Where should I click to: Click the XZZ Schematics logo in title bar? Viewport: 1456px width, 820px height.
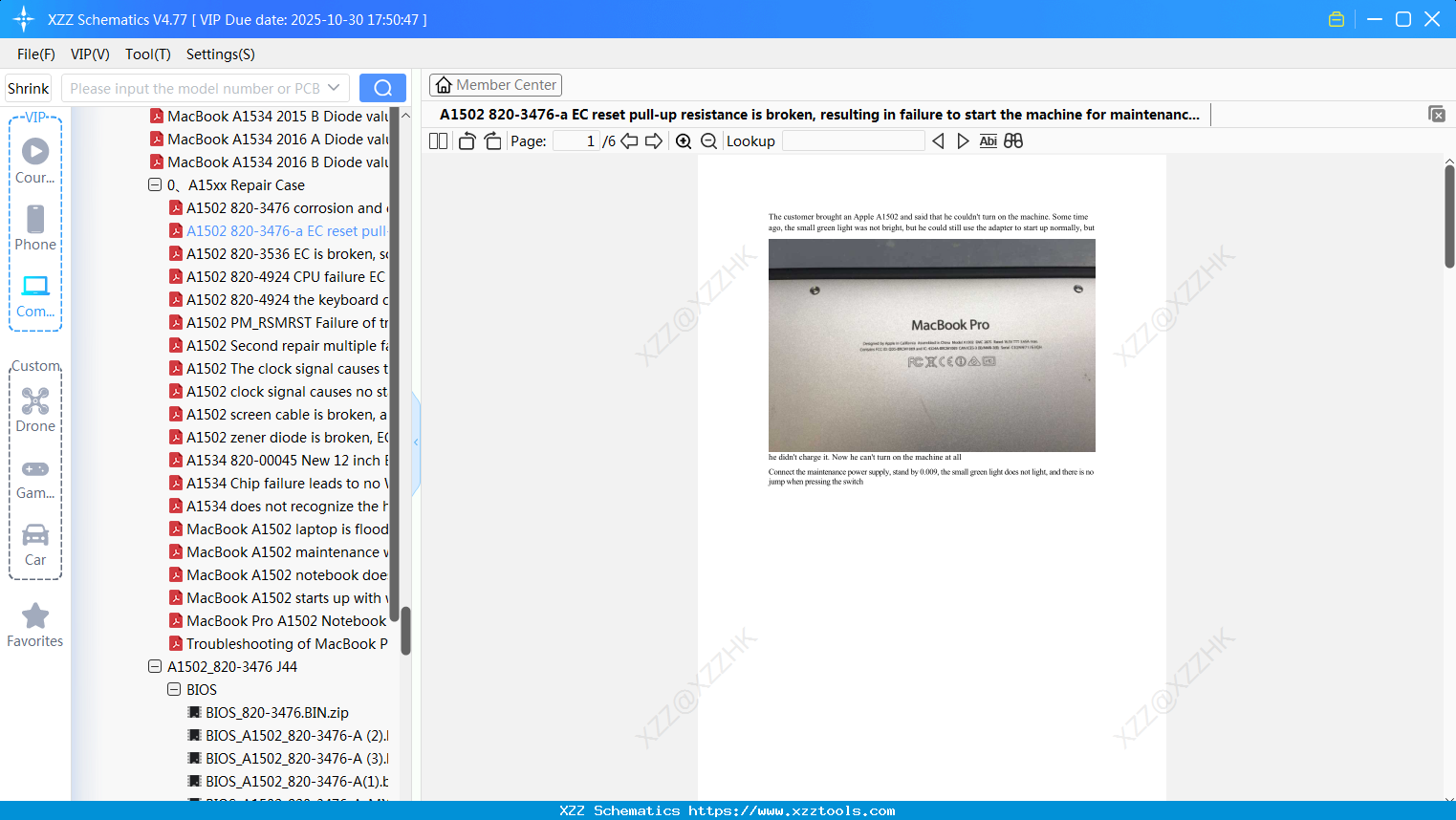click(x=24, y=19)
